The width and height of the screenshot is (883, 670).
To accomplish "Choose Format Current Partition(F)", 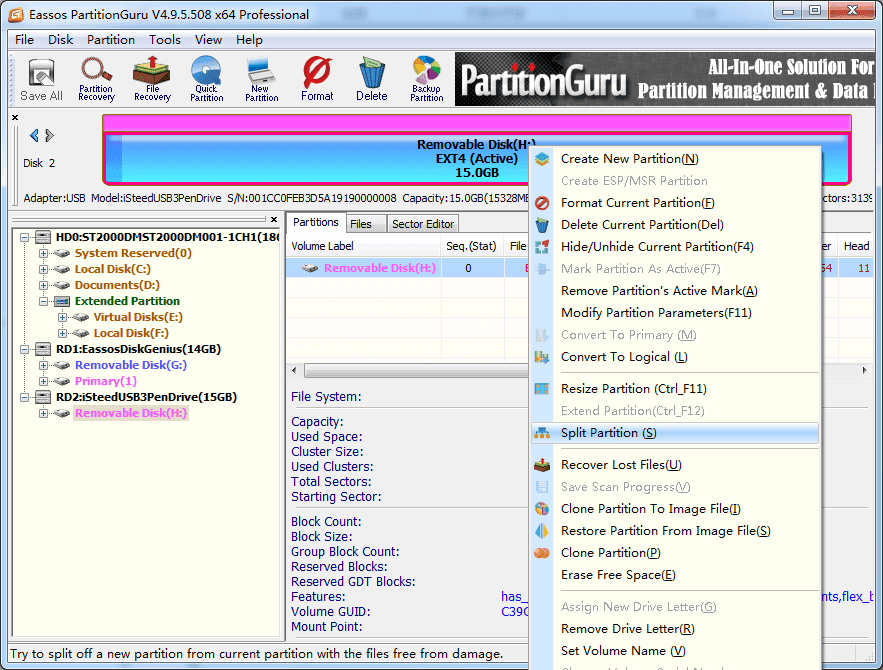I will pyautogui.click(x=674, y=203).
